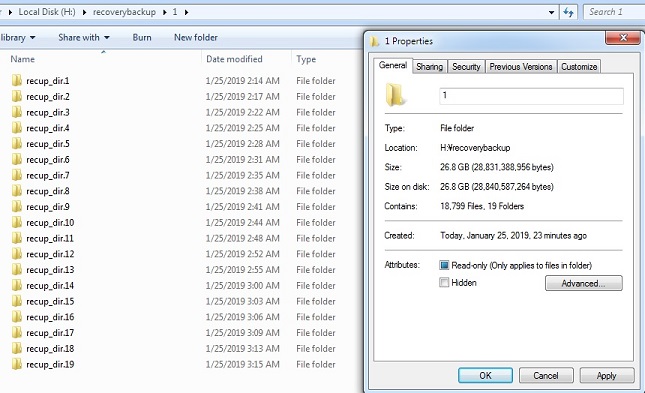The image size is (645, 393).
Task: Open the Previous Versions tab
Action: 521,67
